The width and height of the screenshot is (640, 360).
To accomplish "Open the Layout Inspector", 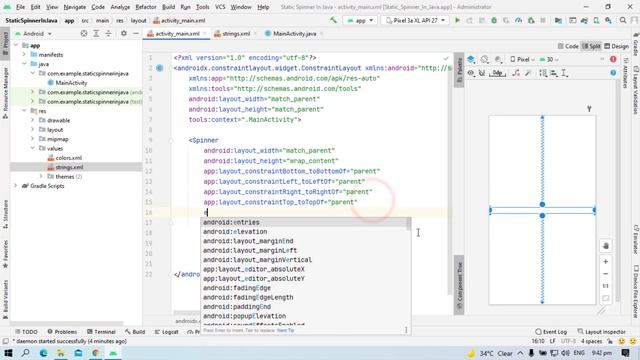I will 602,332.
